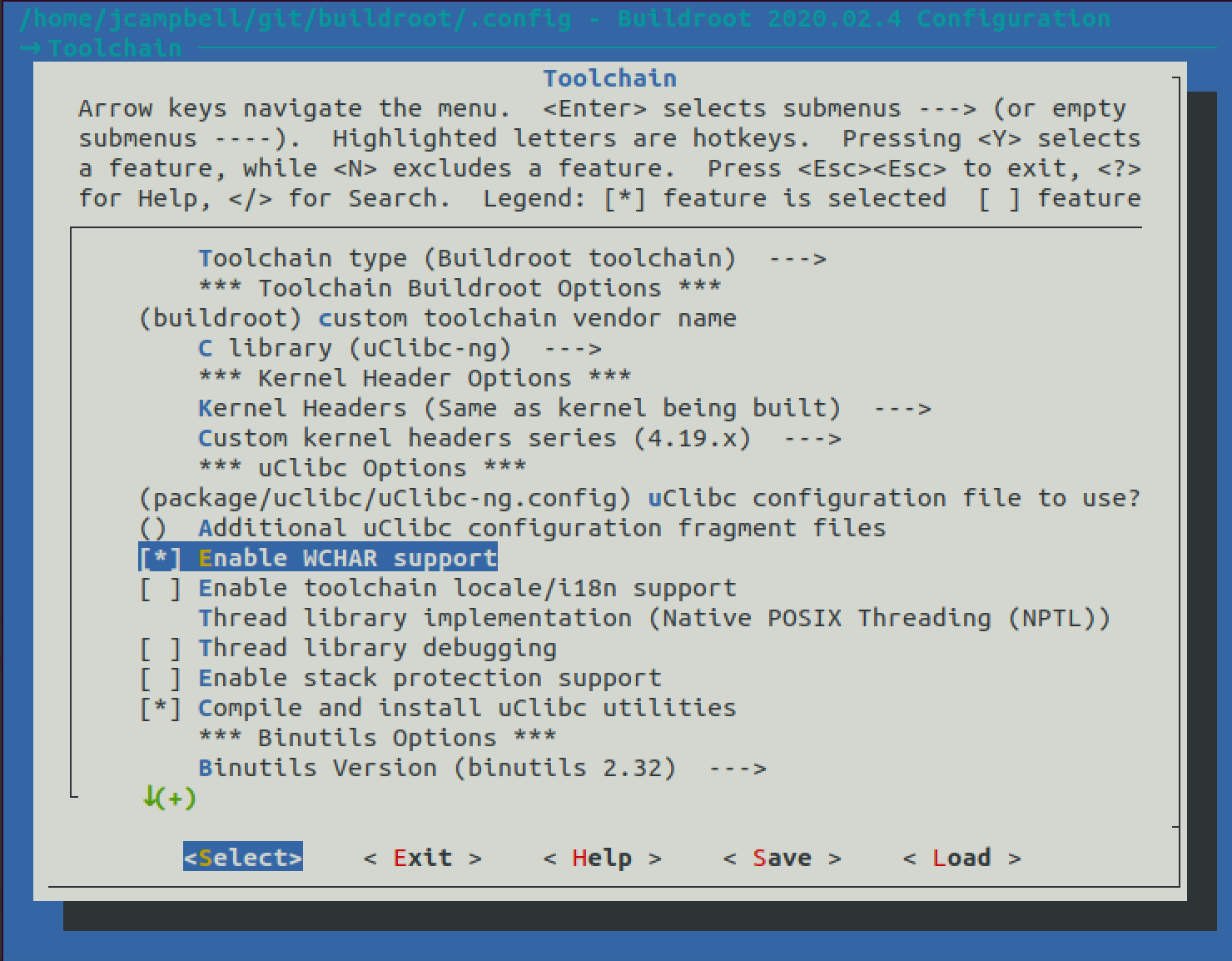Click the Toolchain dialog title
1232x961 pixels.
tap(610, 78)
